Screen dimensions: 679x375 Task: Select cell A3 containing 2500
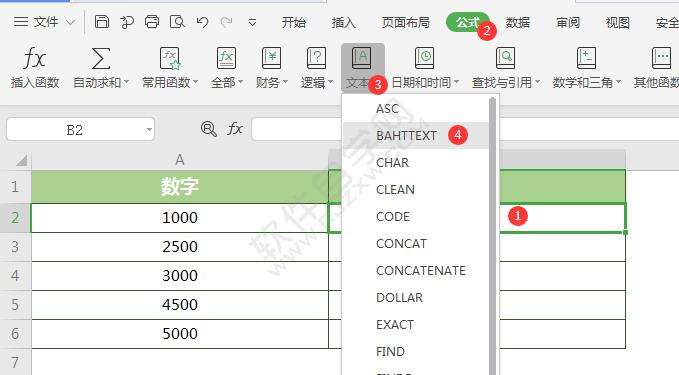click(180, 247)
